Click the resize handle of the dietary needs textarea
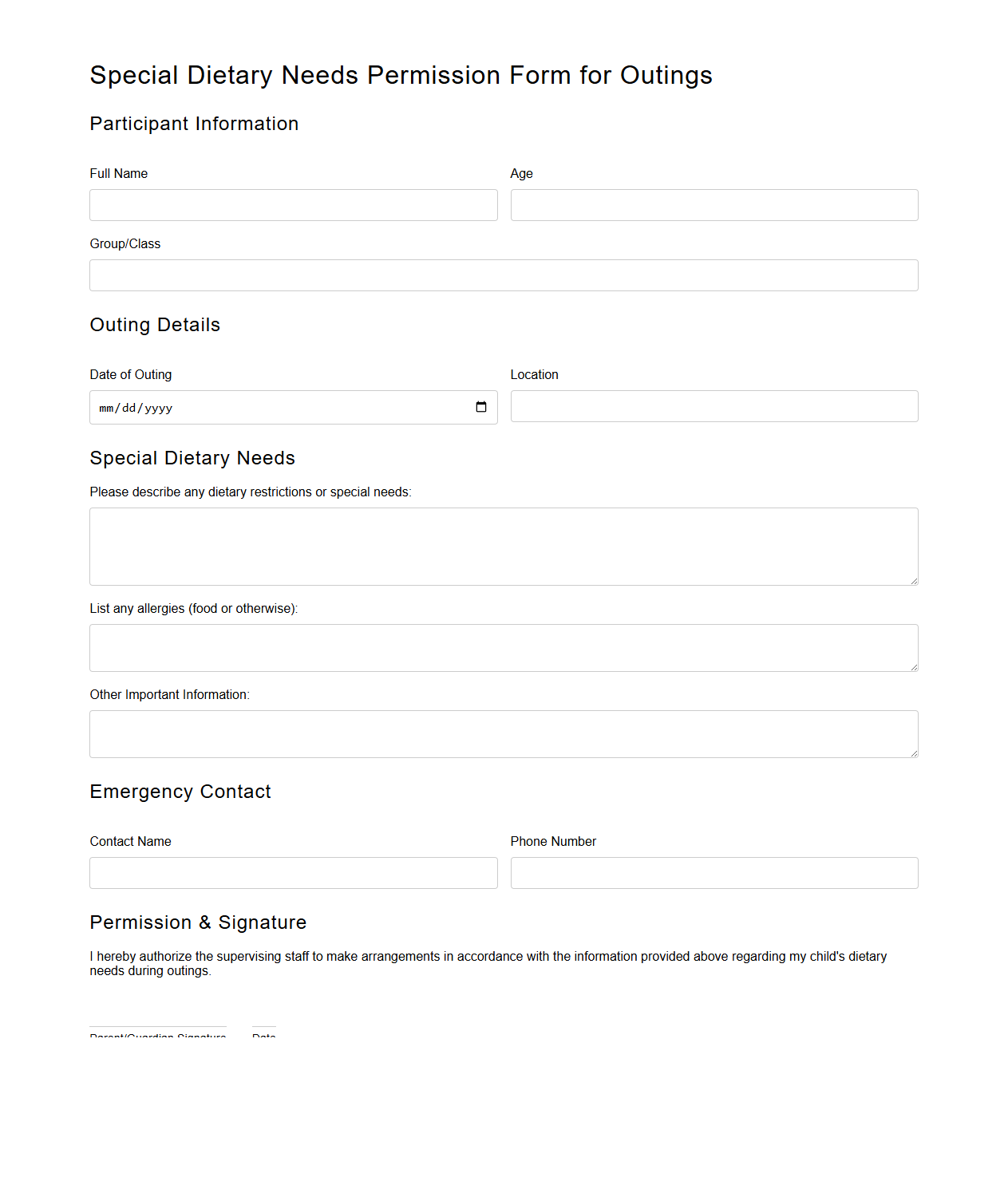Viewport: 1008px width, 1181px height. 913,581
